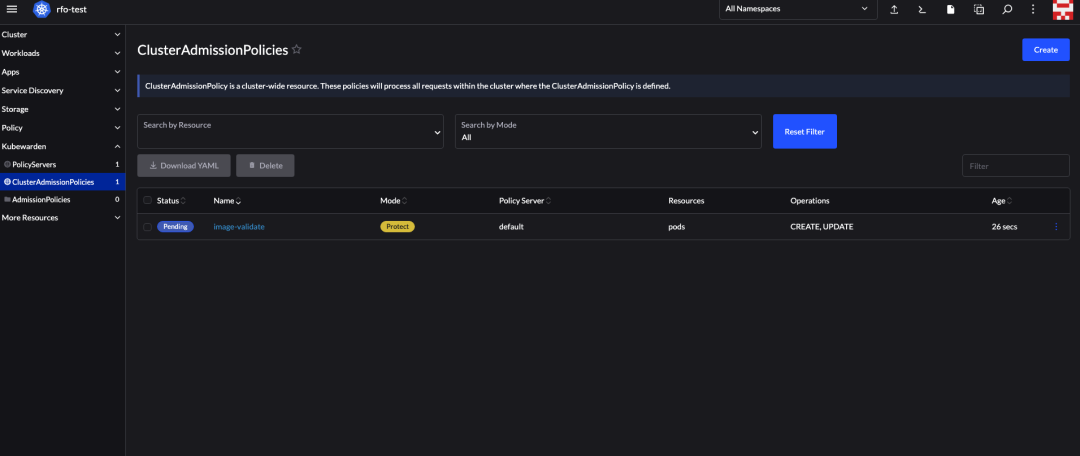Click the Import YAML upload icon
This screenshot has width=1080, height=456.
896,10
